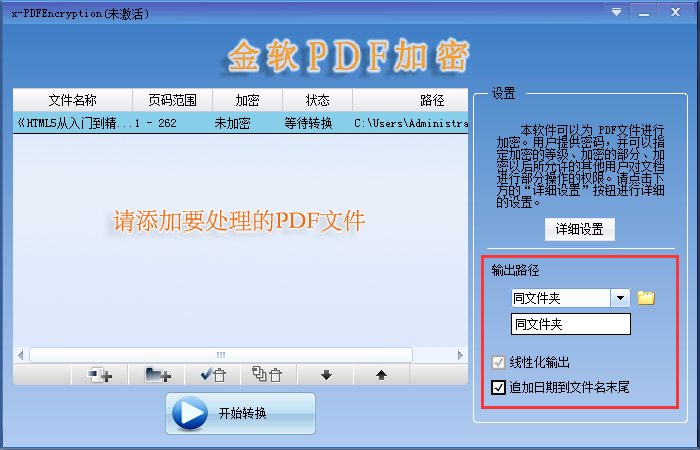Open the title bar dropdown menu icon
This screenshot has height=450, width=700.
pos(617,12)
